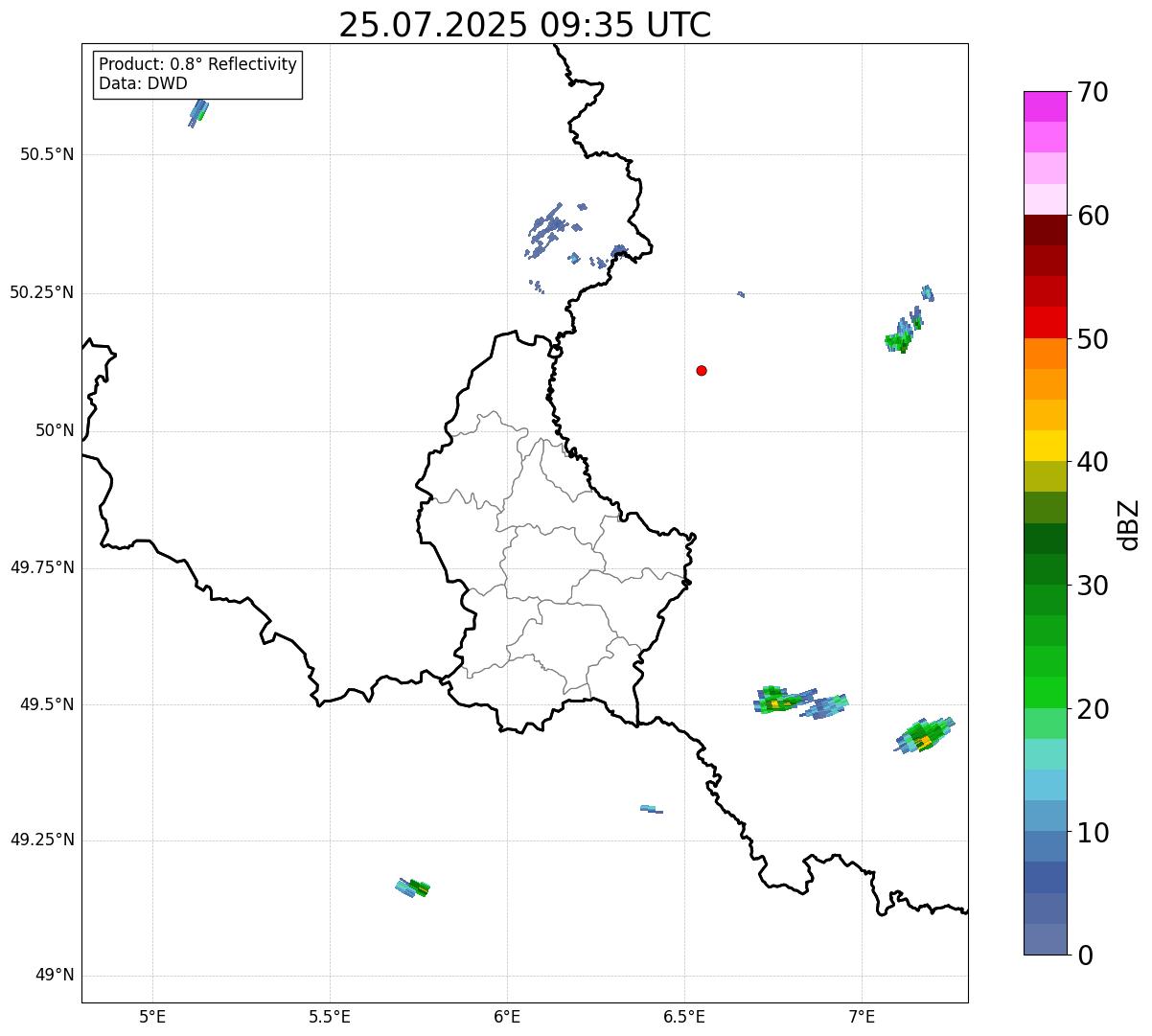Click the colorbar value 40

pyautogui.click(x=1093, y=462)
